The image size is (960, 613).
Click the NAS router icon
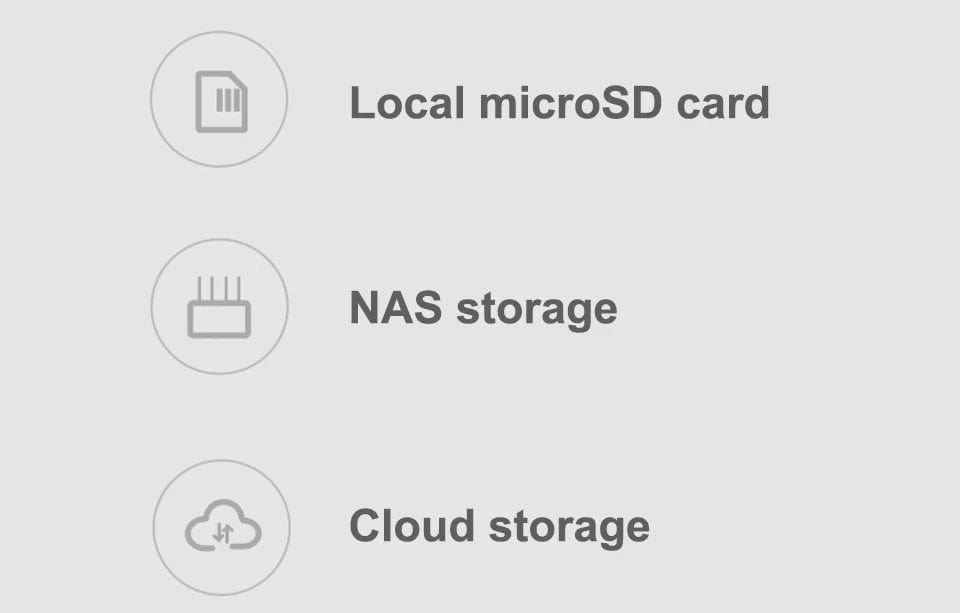[219, 307]
